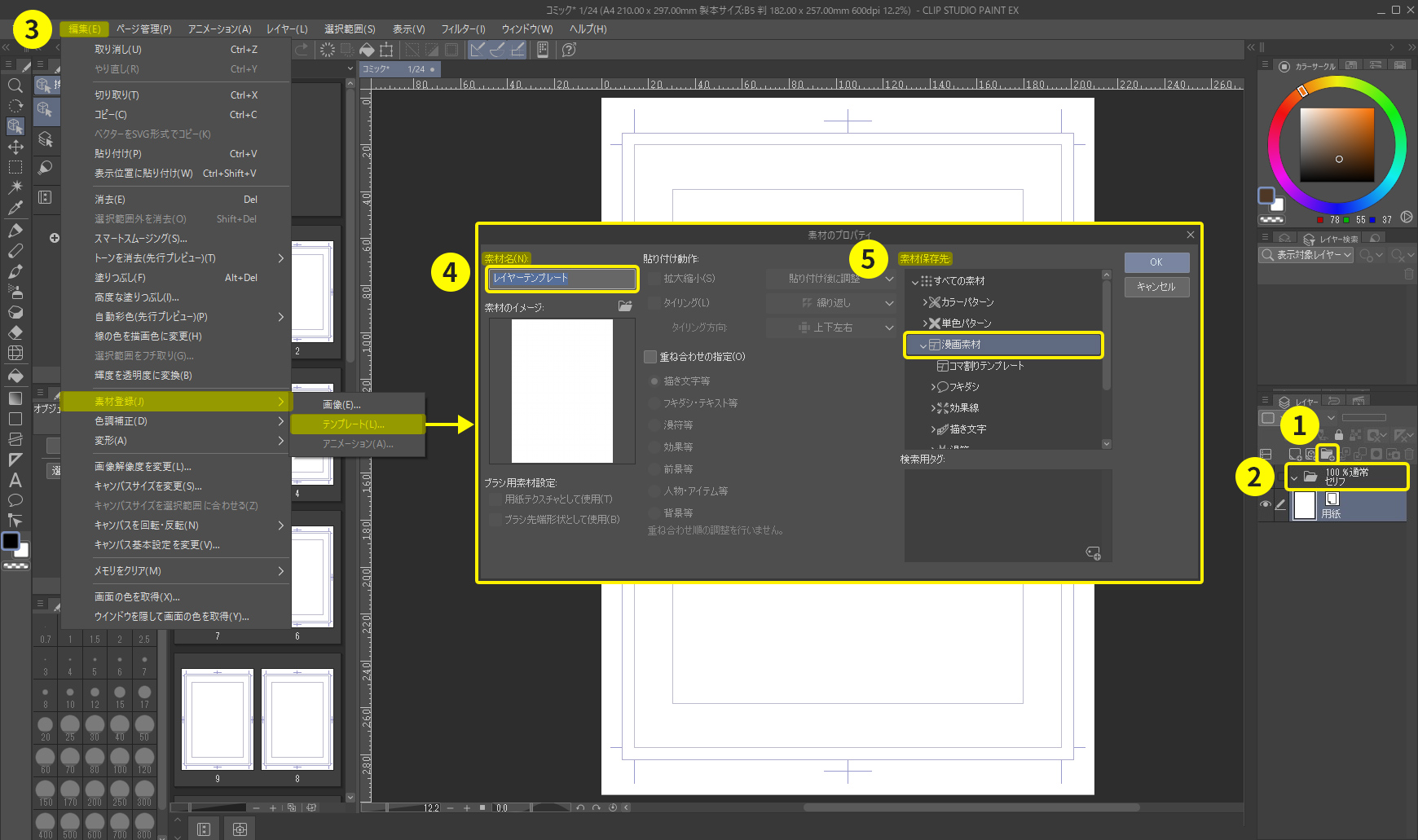This screenshot has height=840, width=1418.
Task: Check the 拡大縮小 checkbox
Action: coord(654,279)
